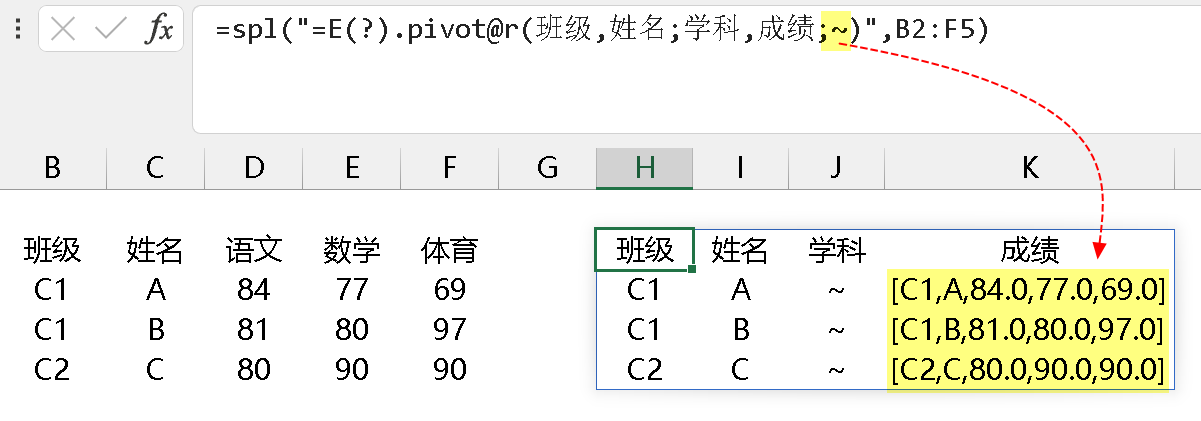The width and height of the screenshot is (1201, 421).
Task: Select column G header
Action: [547, 168]
